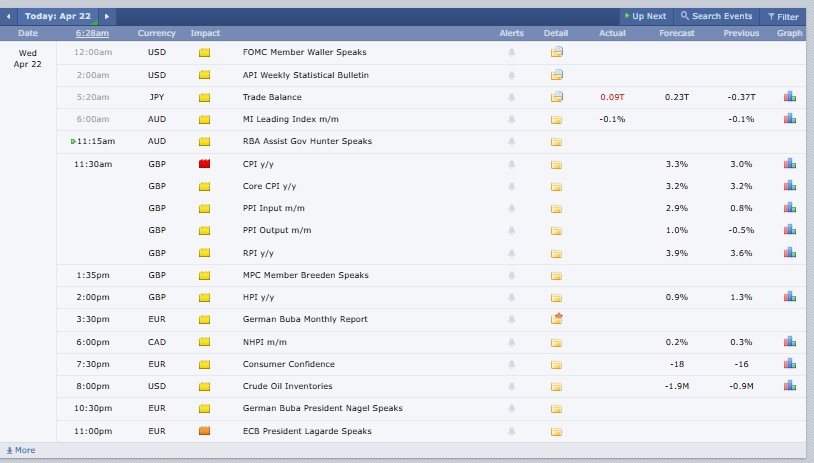Screen dimensions: 814x463
Task: Enable alert for Crude Oil Inventories
Action: (511, 386)
